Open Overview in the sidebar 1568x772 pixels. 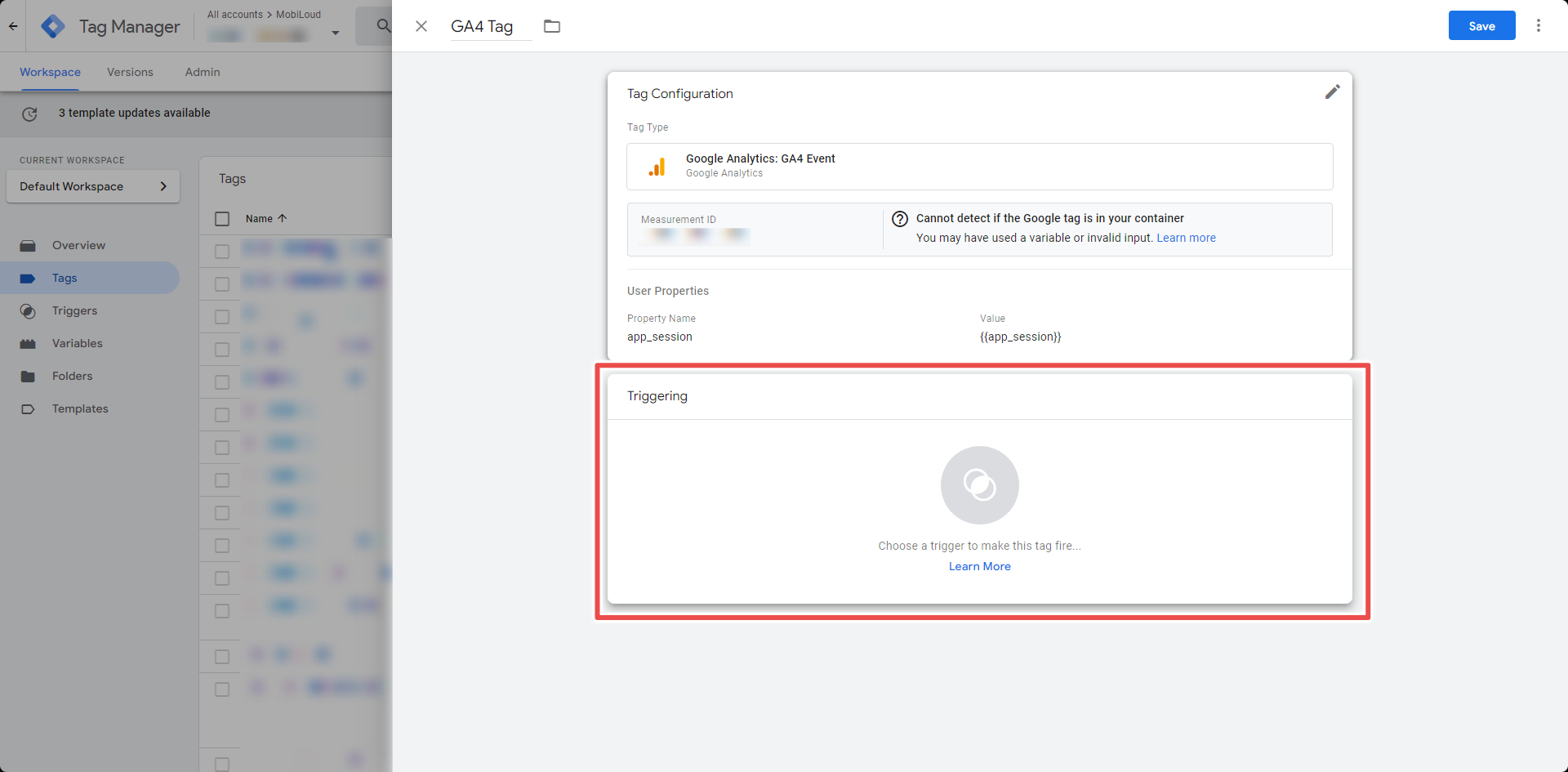click(x=78, y=245)
